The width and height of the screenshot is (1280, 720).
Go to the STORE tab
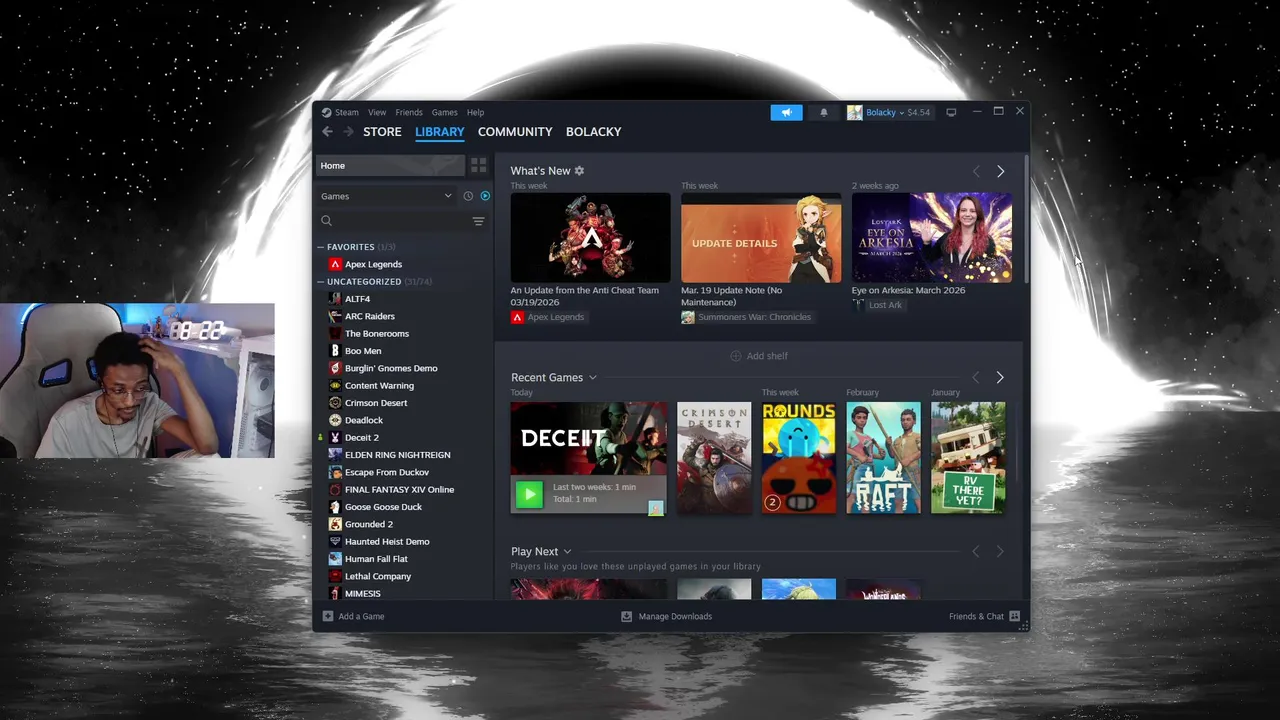pyautogui.click(x=382, y=132)
